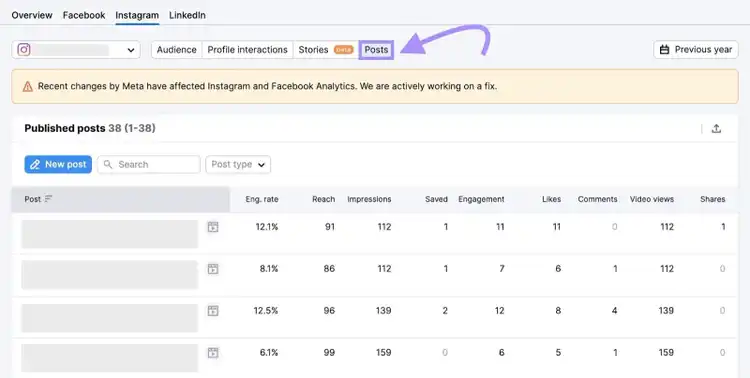Sort by the Post column header
The width and height of the screenshot is (750, 378).
(x=121, y=199)
